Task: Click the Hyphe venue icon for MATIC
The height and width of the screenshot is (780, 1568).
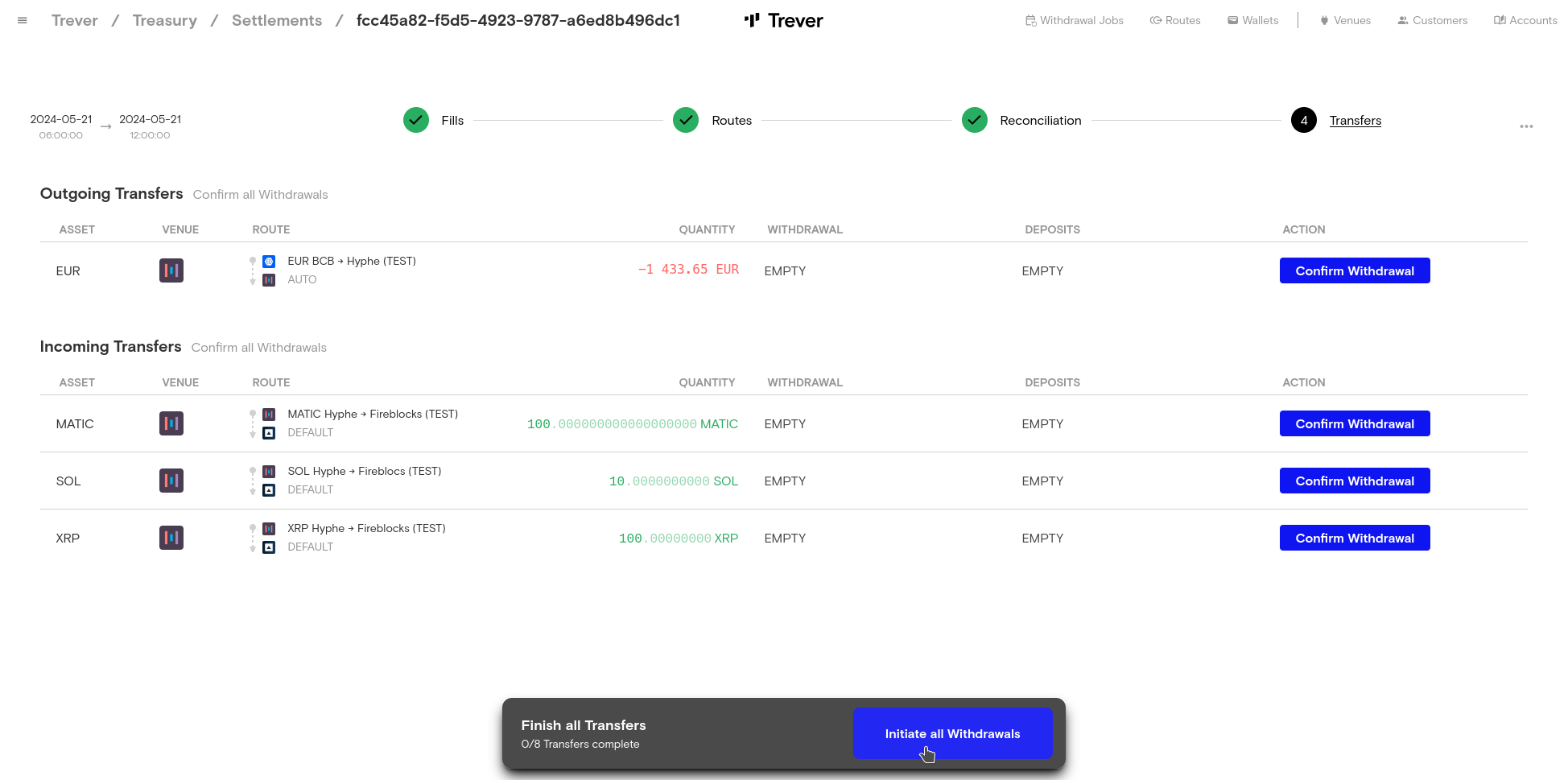Action: [x=171, y=423]
